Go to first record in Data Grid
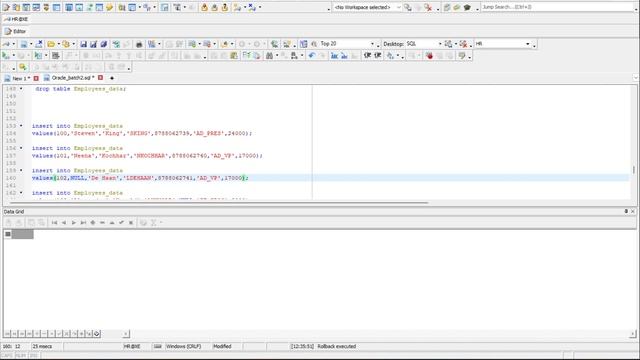This screenshot has width=640, height=360. (54, 223)
